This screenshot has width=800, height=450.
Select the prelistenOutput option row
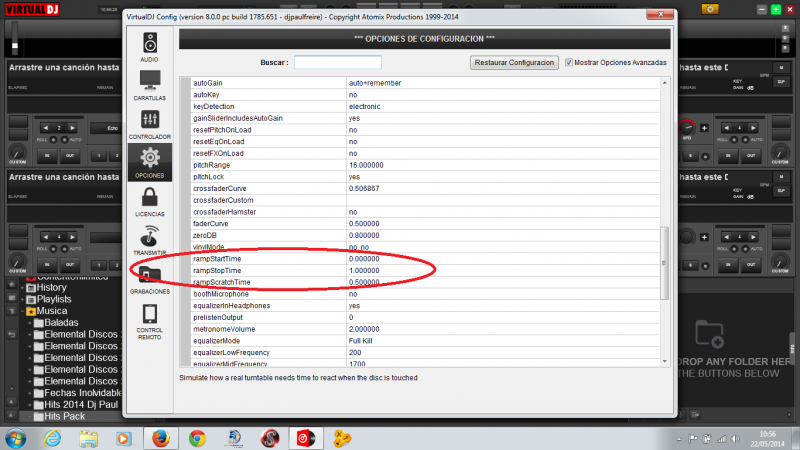coord(424,317)
